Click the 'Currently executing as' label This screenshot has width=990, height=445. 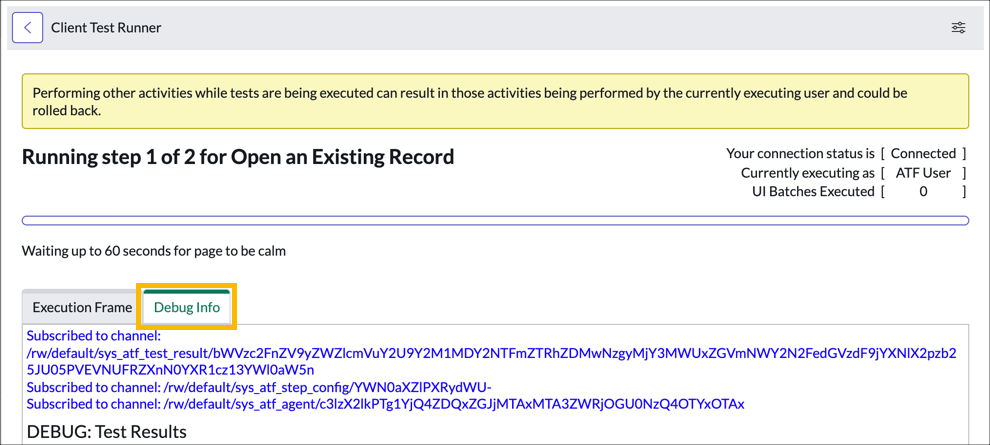tap(807, 173)
